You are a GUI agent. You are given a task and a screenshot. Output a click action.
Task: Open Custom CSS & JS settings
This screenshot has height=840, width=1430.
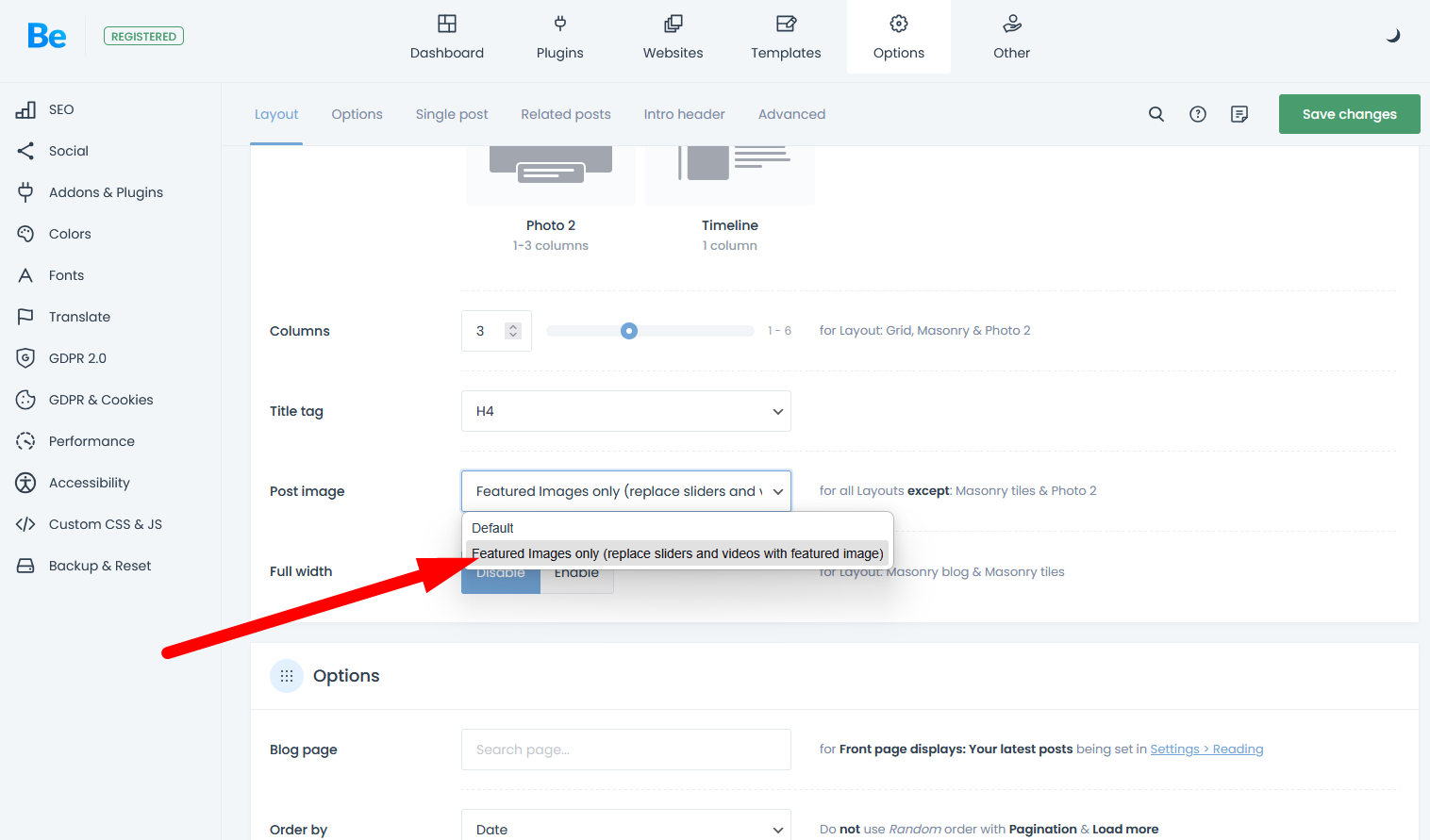tap(105, 524)
